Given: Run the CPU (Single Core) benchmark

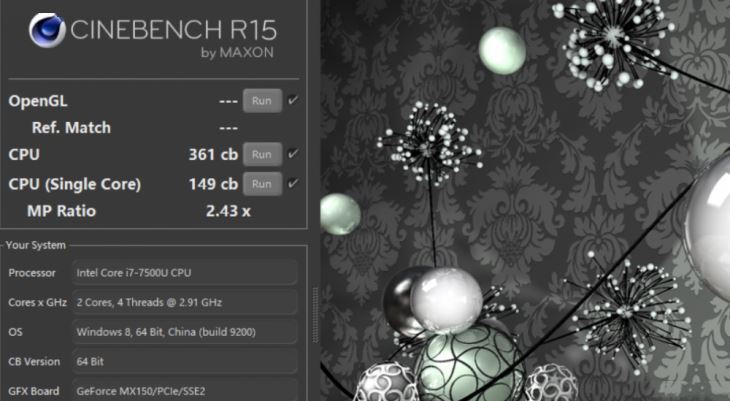Looking at the screenshot, I should (262, 184).
